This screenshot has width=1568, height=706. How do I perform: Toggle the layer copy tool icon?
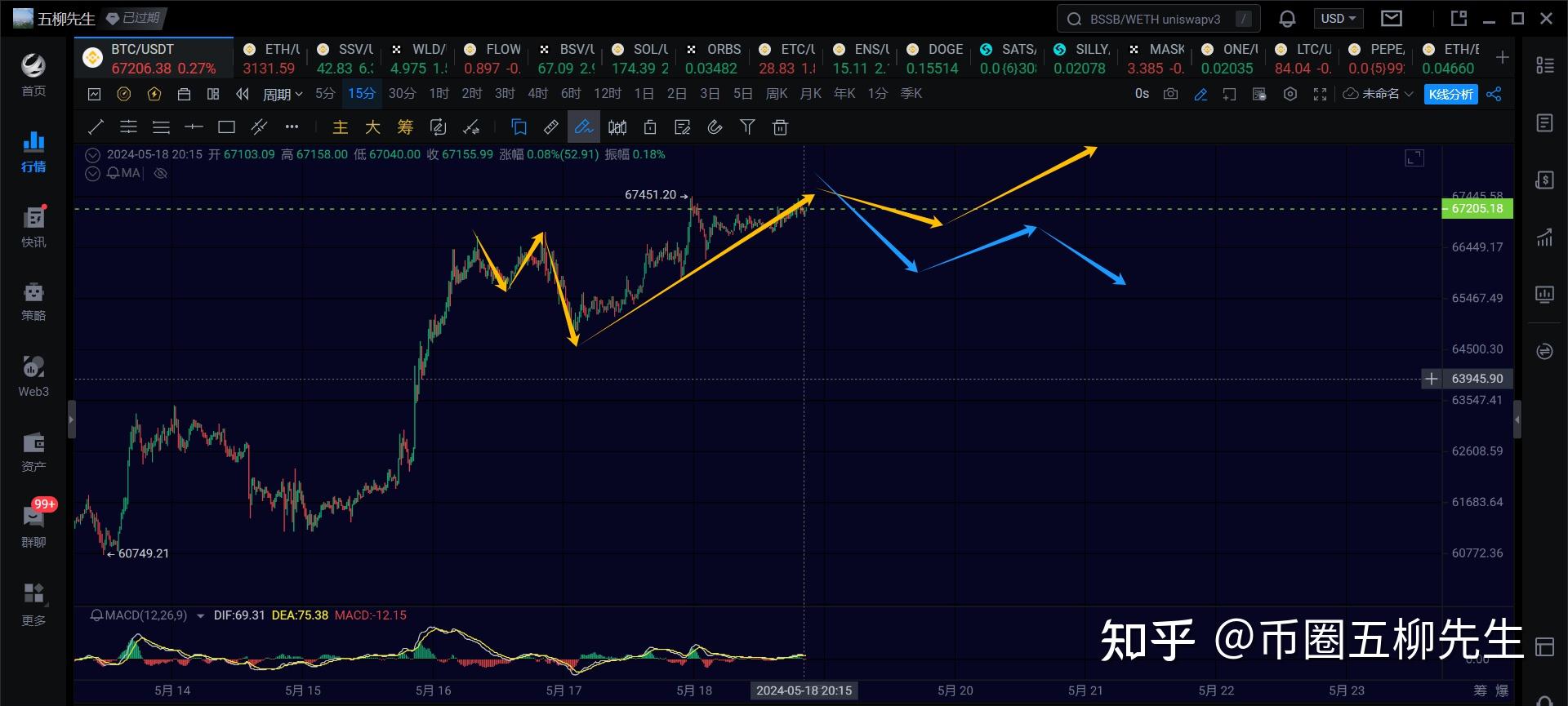[519, 127]
